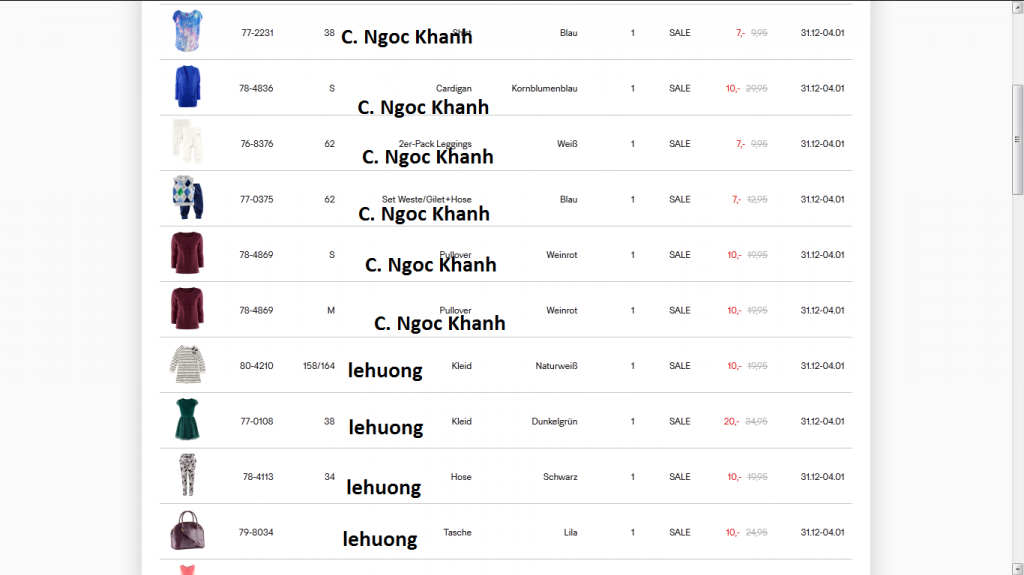The height and width of the screenshot is (575, 1024).
Task: Click article number 79-8034
Action: (x=256, y=533)
